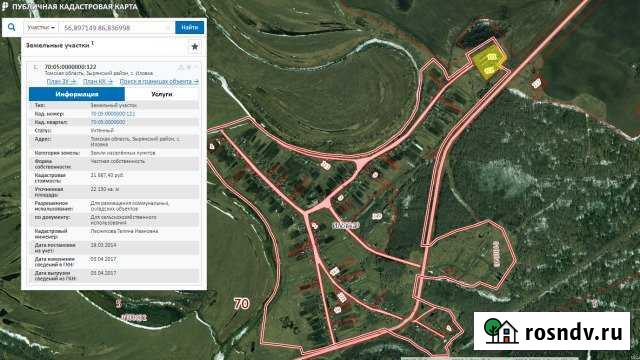Click the large 70 region label on map
This screenshot has height=360, width=640.
pos(242,303)
